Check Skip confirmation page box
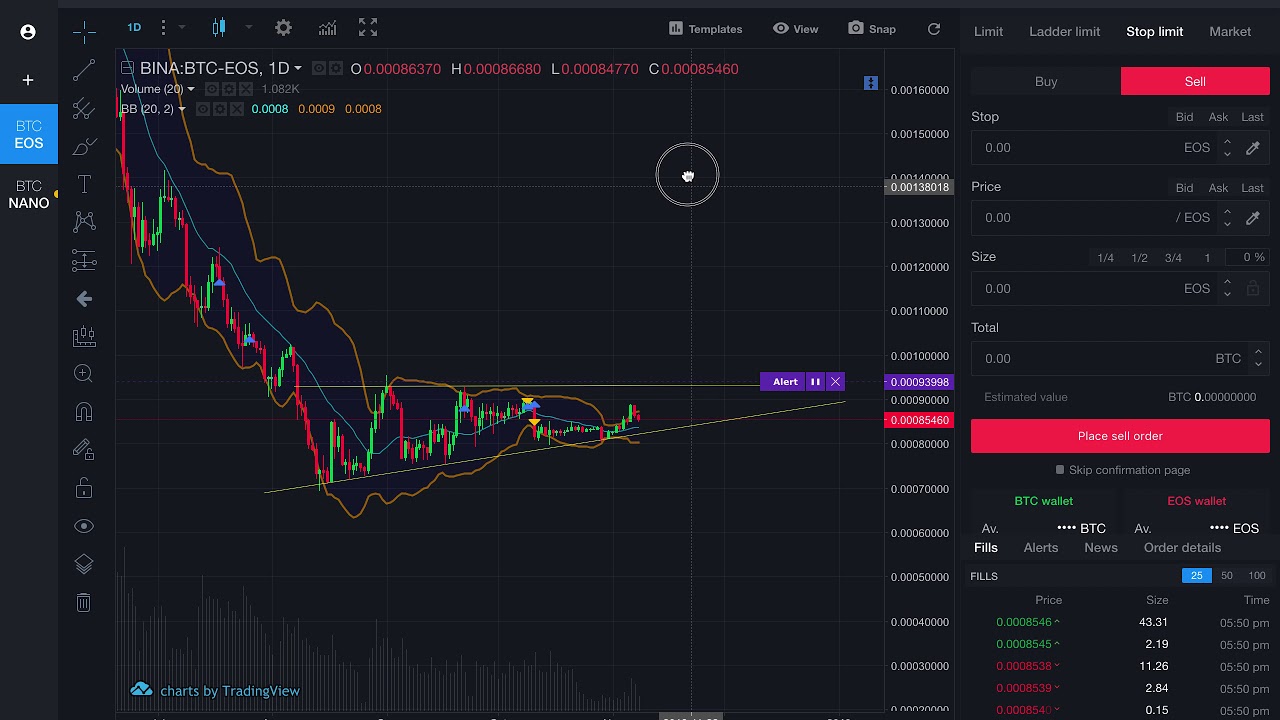Screen dimensions: 1280x720 1060,470
